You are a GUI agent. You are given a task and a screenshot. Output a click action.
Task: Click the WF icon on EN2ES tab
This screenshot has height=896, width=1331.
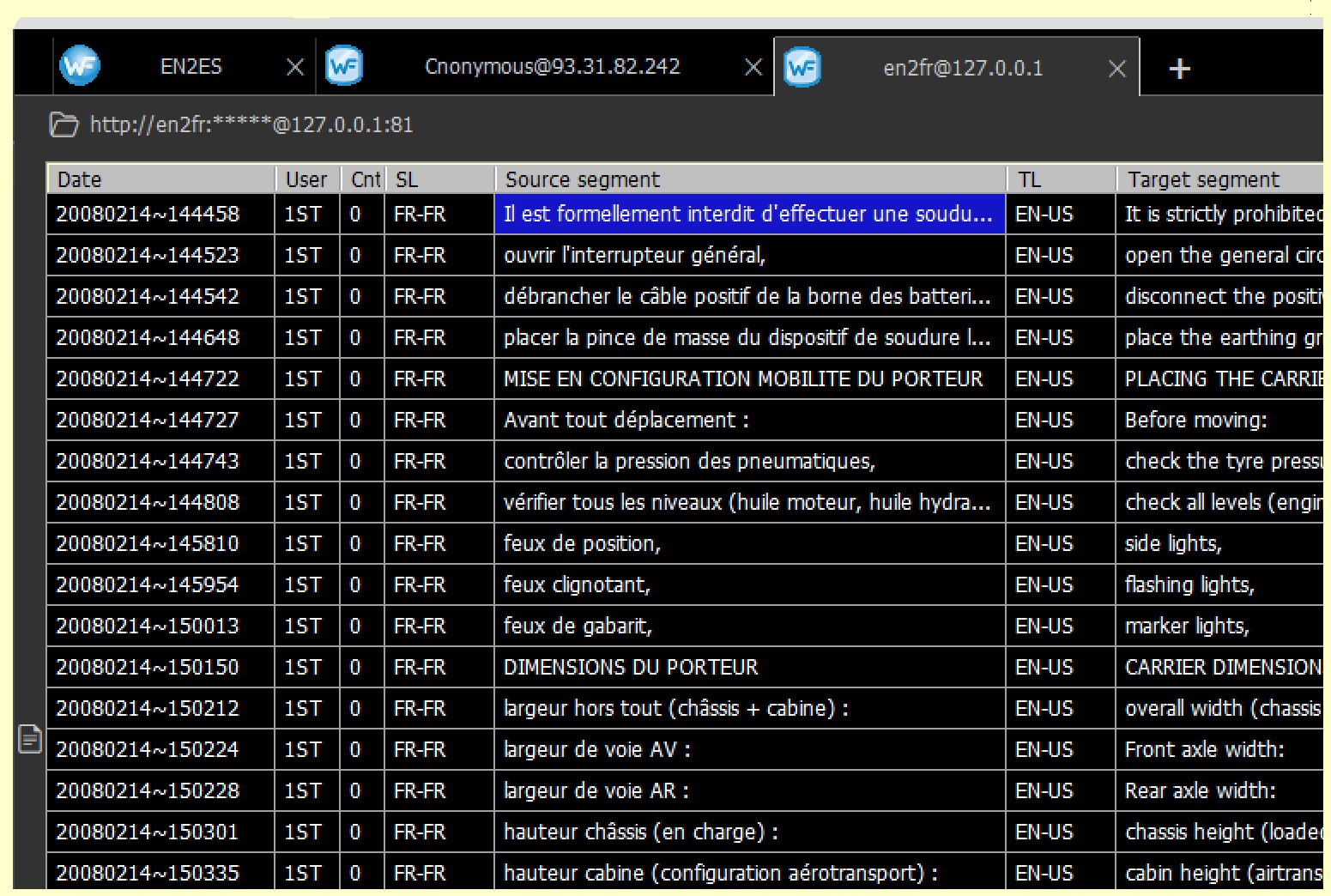80,65
